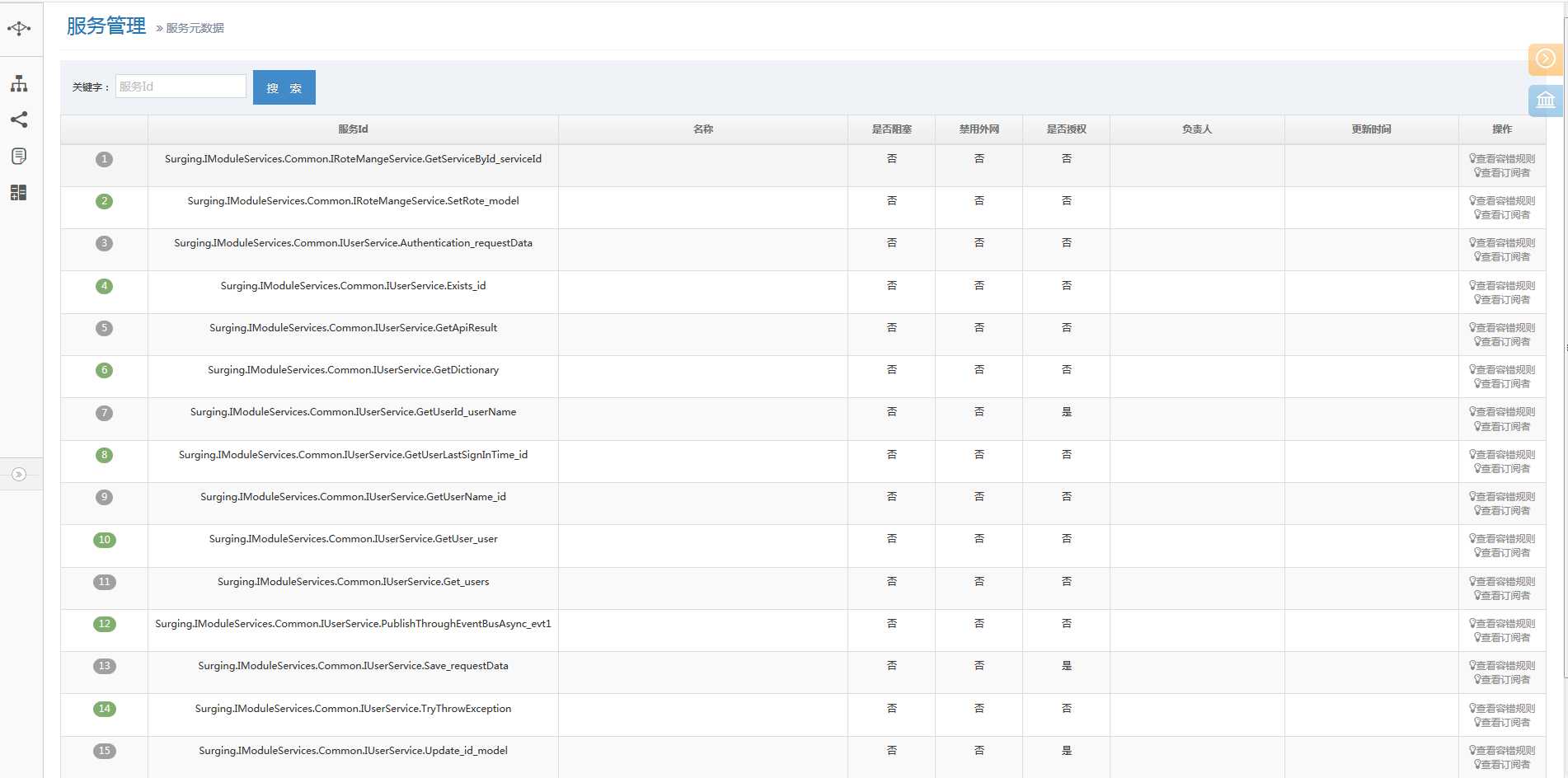View 查看订阅者 for GetDictionary row

(x=1502, y=384)
